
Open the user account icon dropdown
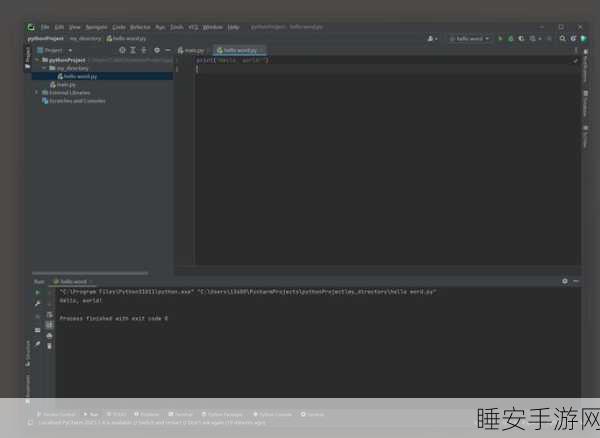pos(432,39)
